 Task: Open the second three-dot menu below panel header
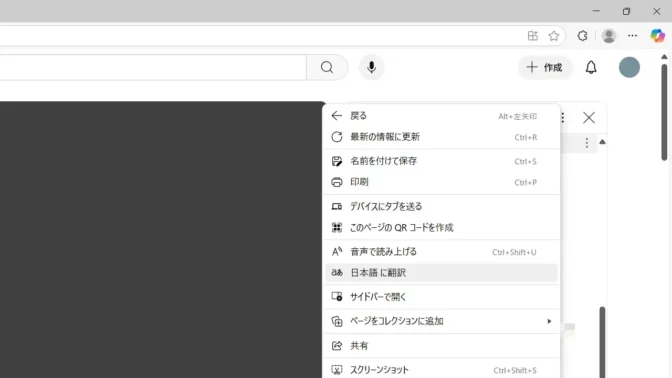click(587, 143)
